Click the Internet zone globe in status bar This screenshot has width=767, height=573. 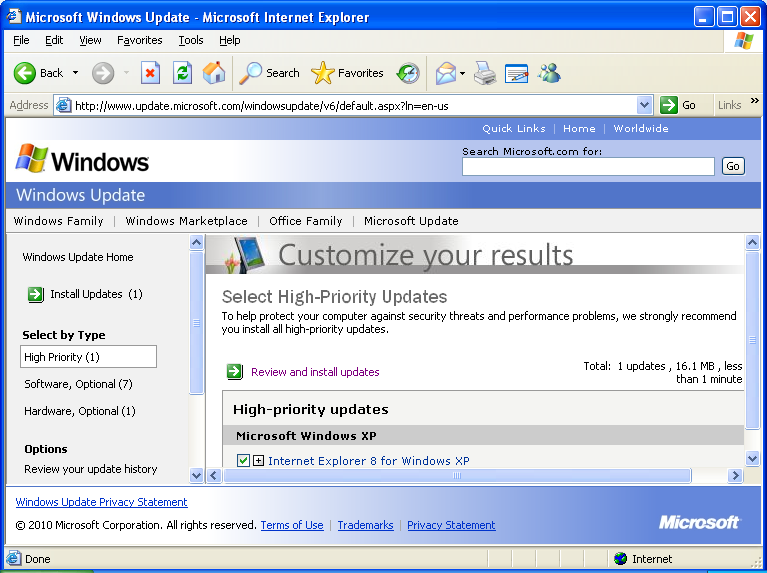[620, 558]
